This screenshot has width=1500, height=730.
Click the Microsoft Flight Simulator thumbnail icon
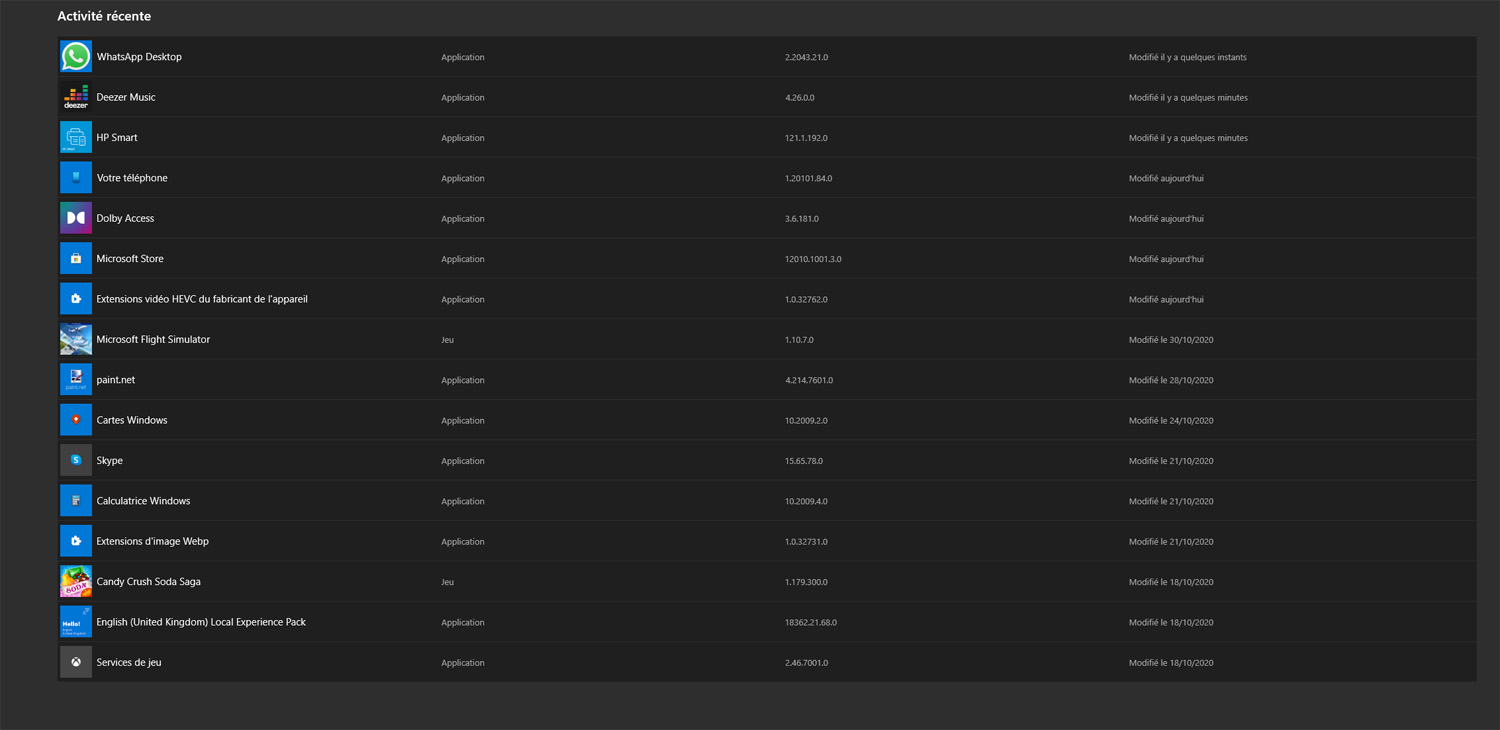click(76, 339)
